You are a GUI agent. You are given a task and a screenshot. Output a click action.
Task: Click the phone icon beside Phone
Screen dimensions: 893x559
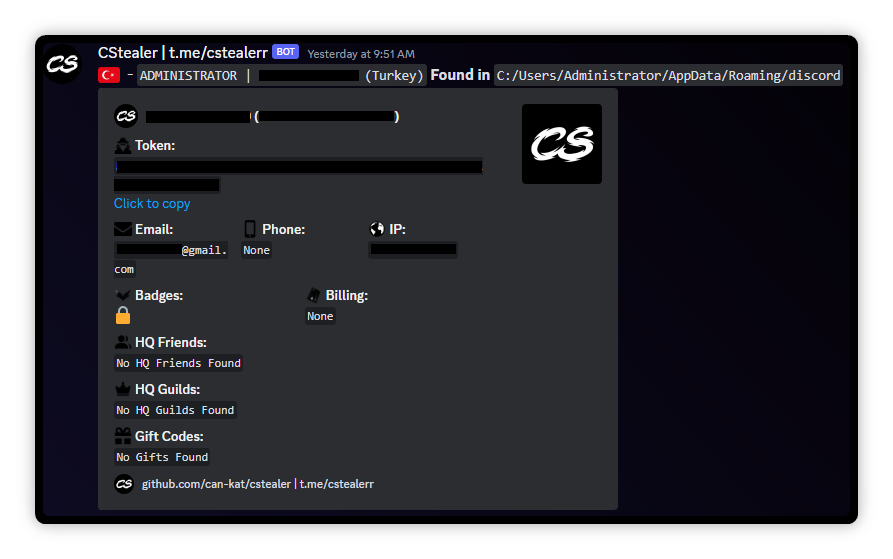(249, 229)
